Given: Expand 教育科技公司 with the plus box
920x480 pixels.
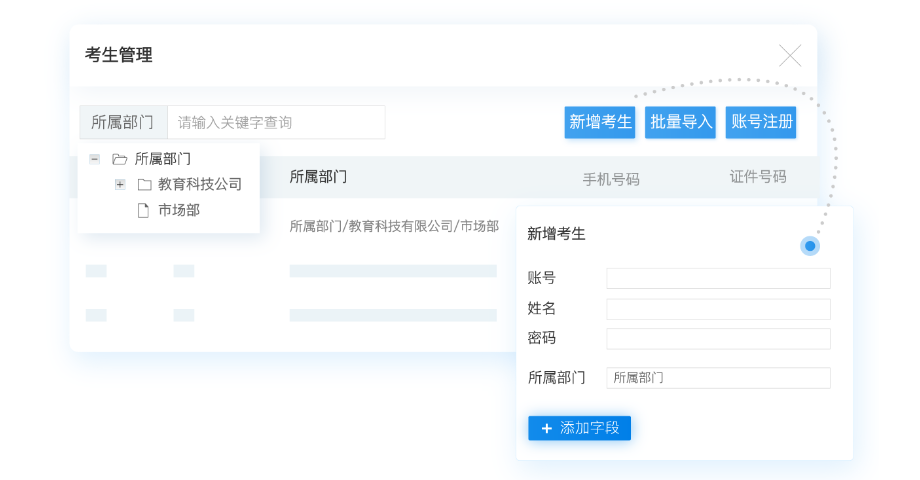Looking at the screenshot, I should [x=119, y=184].
